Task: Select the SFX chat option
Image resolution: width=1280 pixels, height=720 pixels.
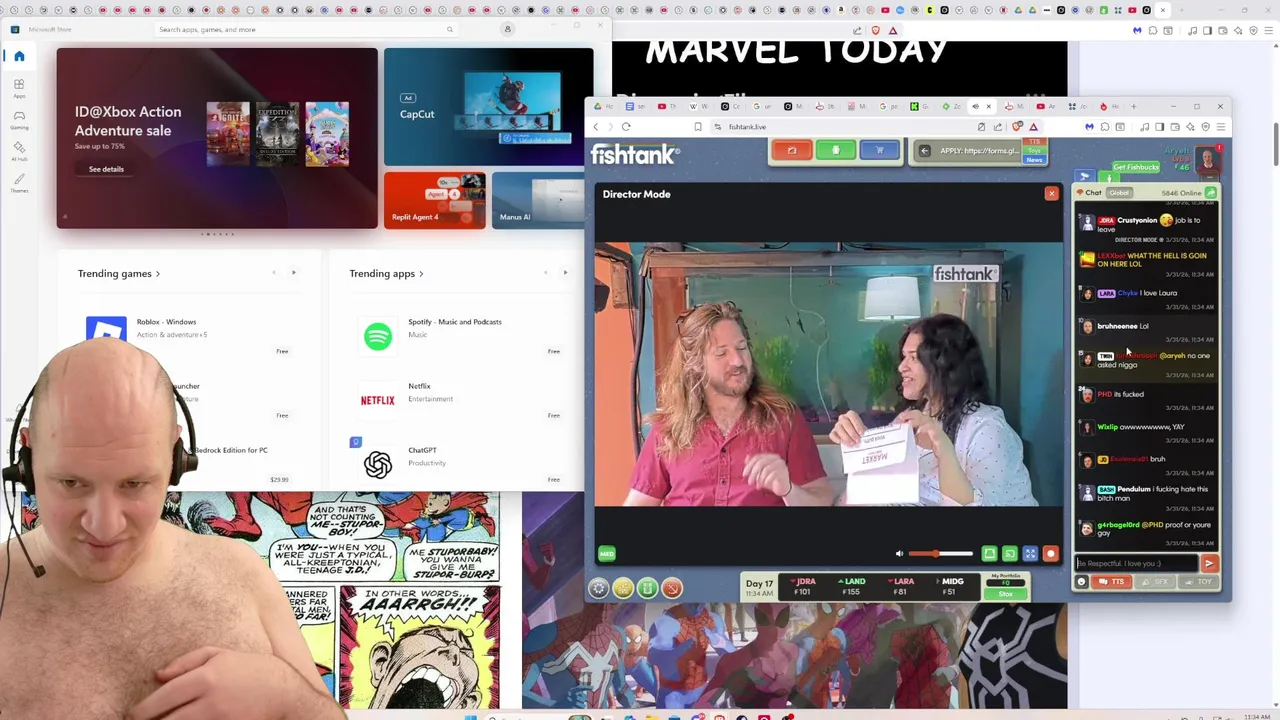Action: pos(1154,582)
